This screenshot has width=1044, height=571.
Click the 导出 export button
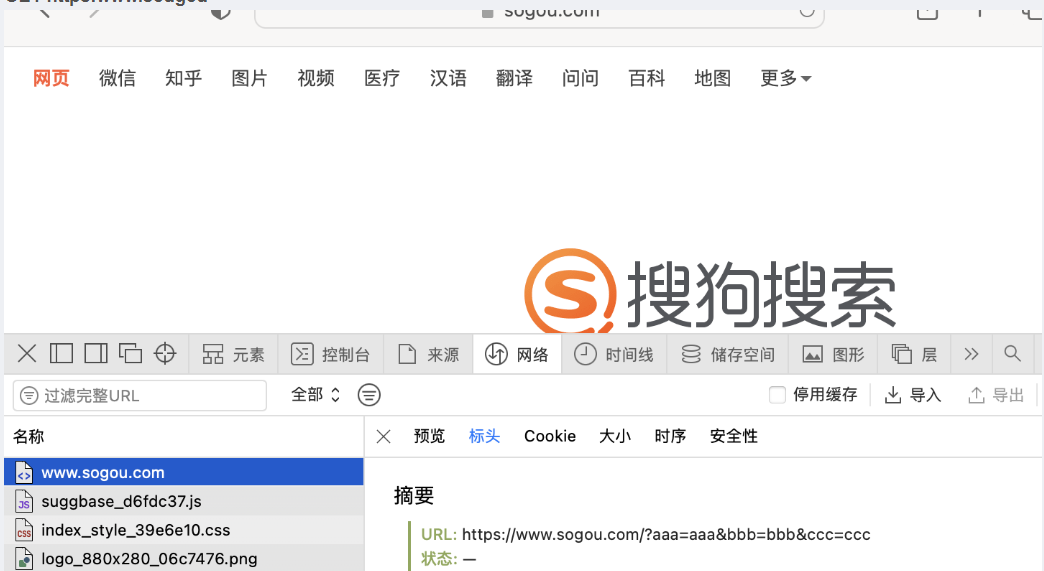(995, 395)
